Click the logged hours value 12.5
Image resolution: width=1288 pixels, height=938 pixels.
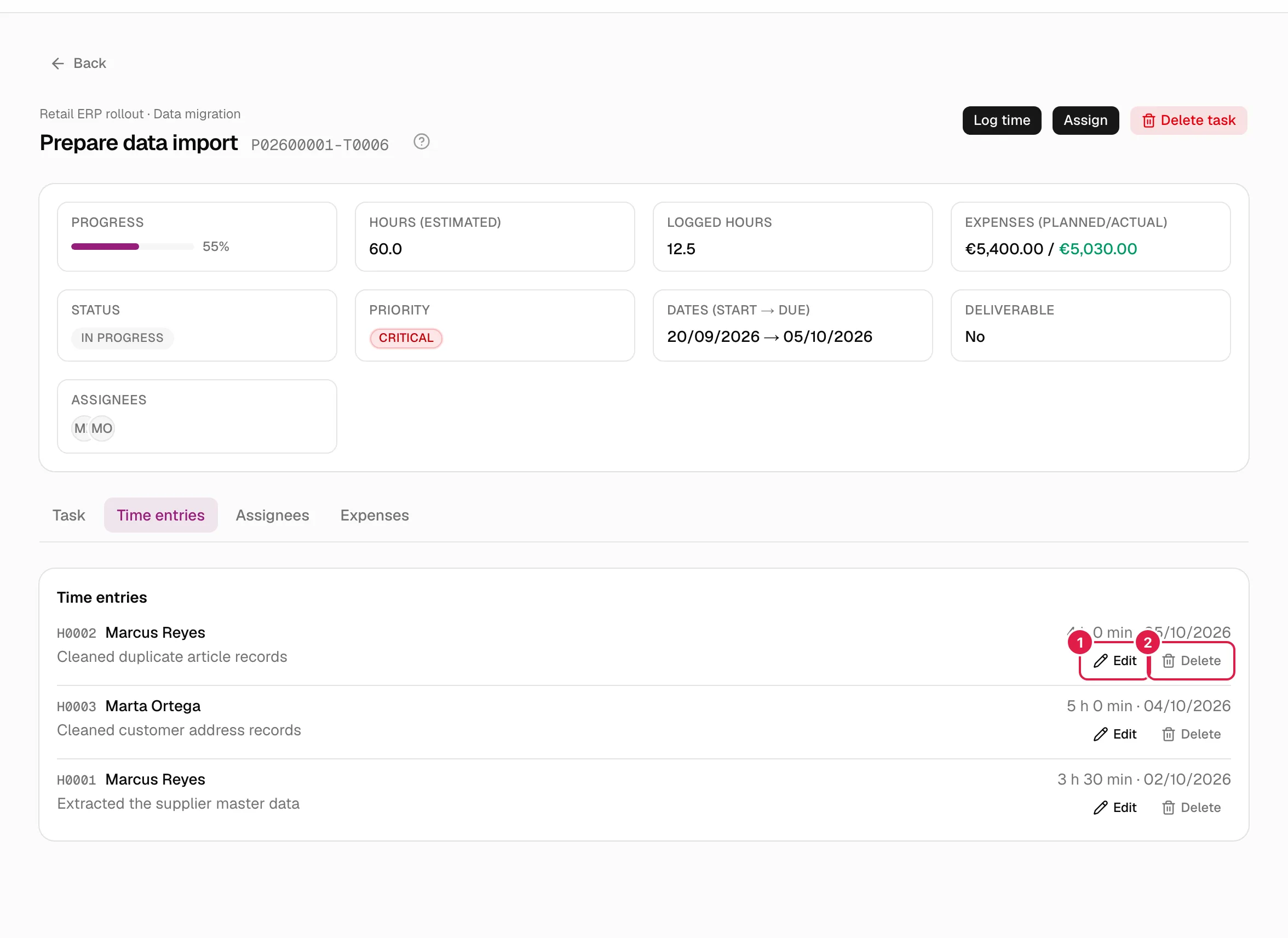coord(681,249)
